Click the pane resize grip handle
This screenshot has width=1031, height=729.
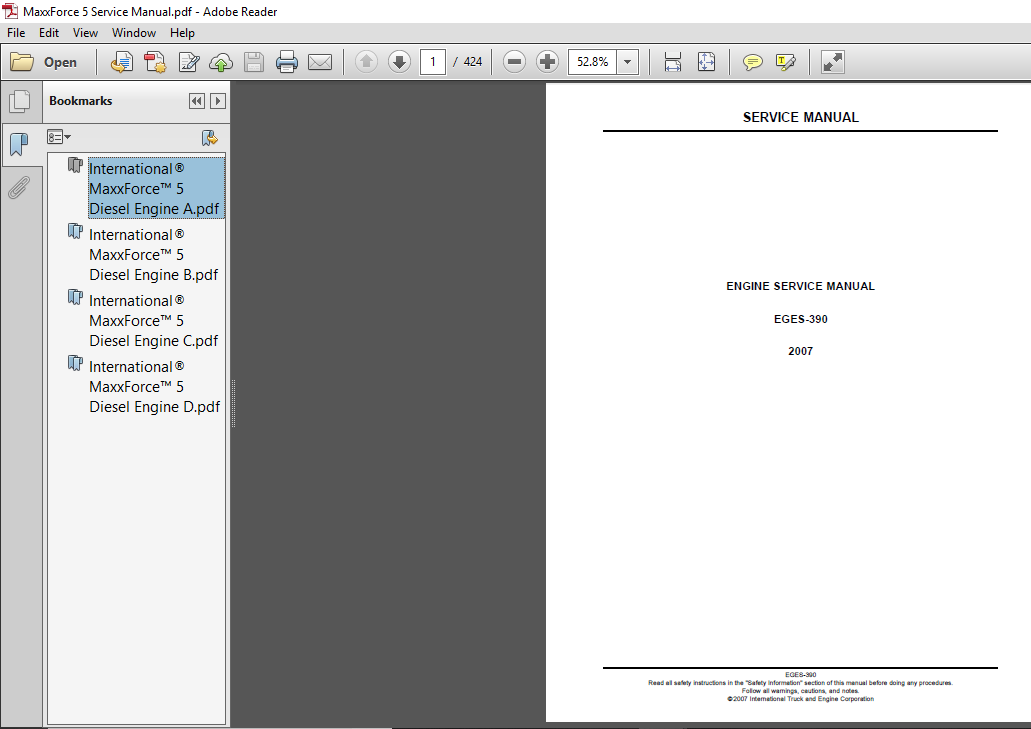coord(233,403)
